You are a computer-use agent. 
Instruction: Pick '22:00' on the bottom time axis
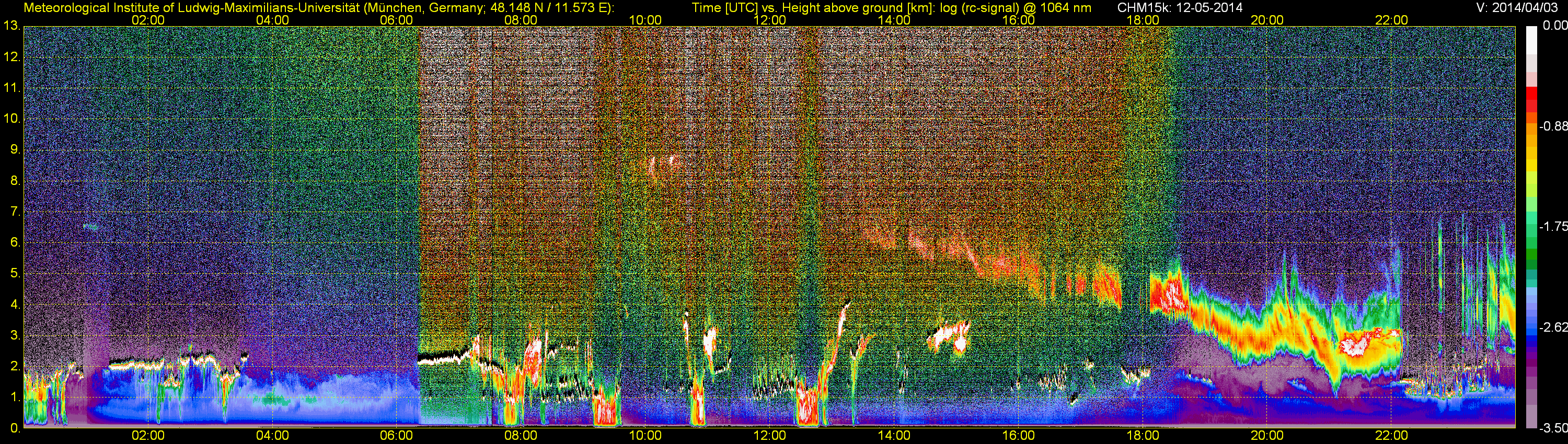pyautogui.click(x=1391, y=436)
